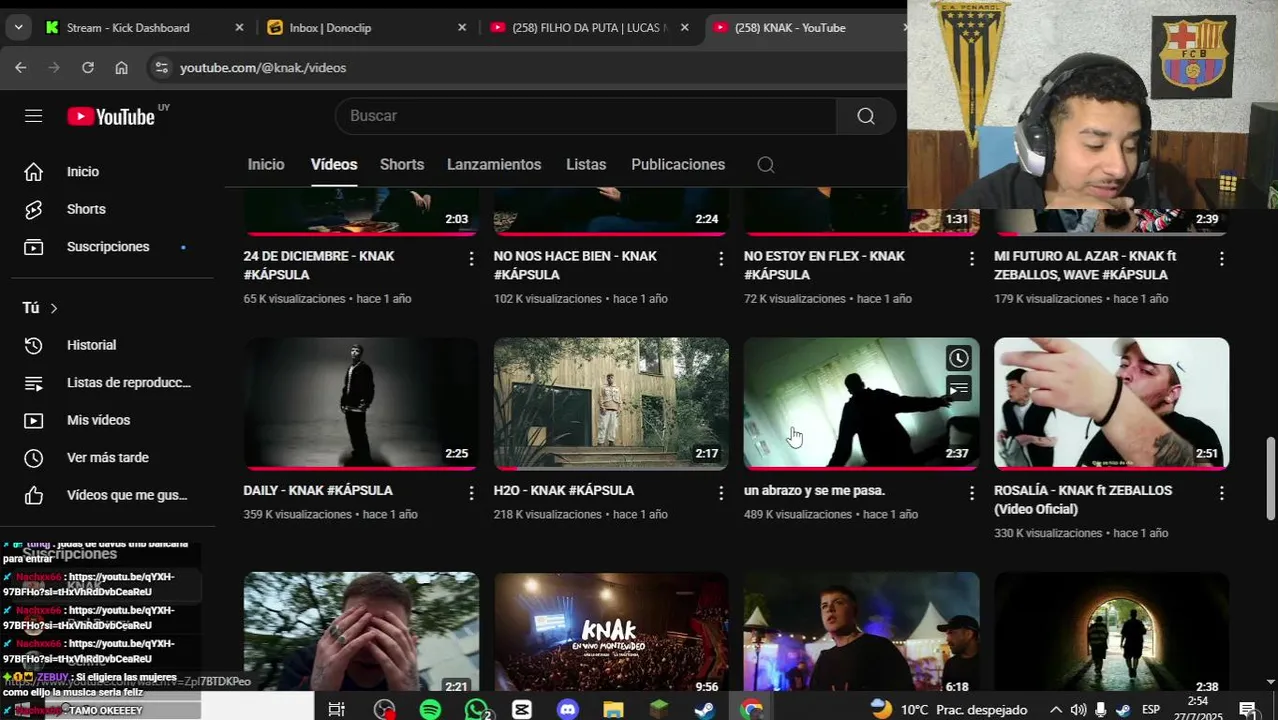Open Minecraft from the taskbar
Viewport: 1278px width, 720px height.
pyautogui.click(x=658, y=709)
